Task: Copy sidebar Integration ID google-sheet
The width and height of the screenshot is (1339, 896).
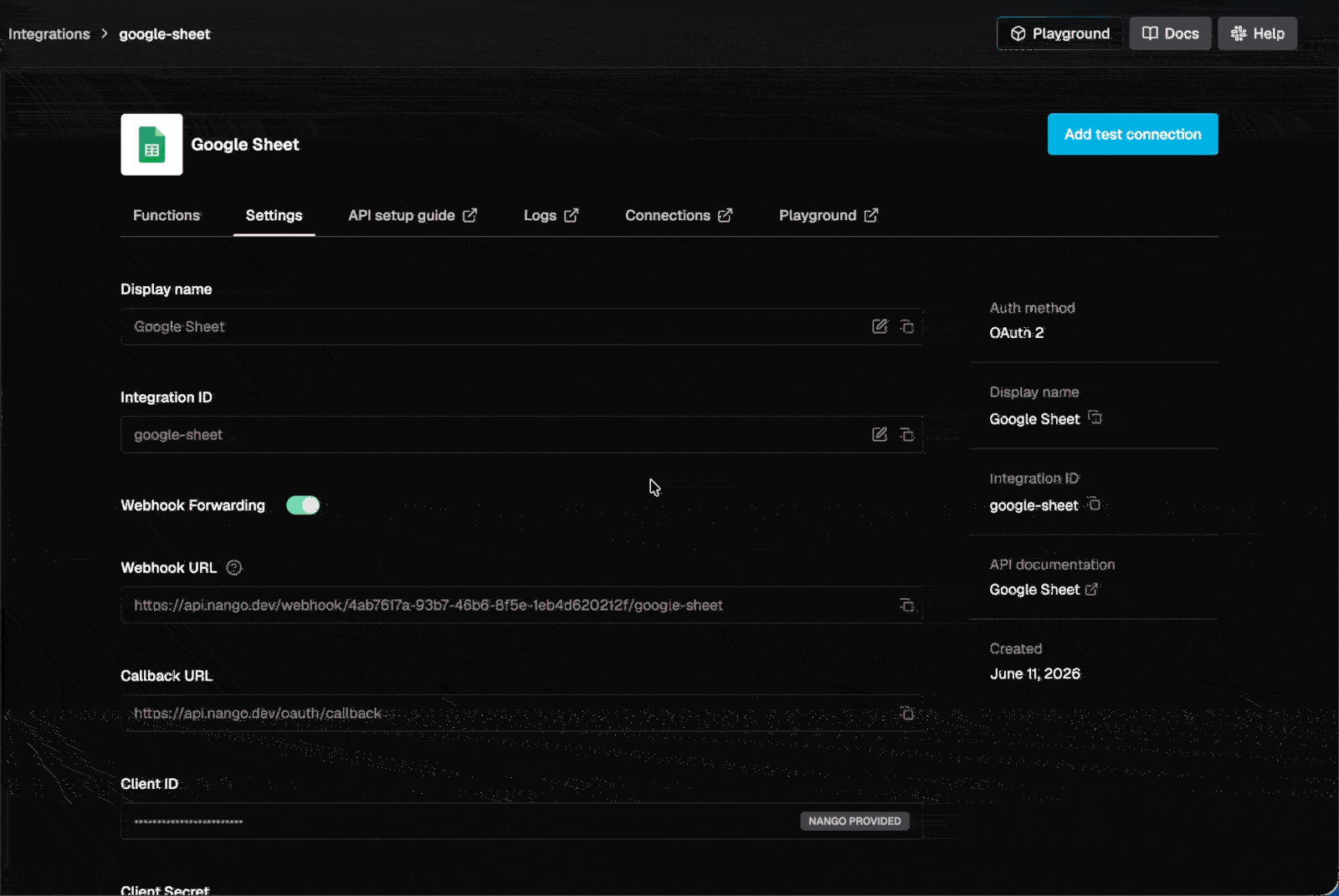Action: coord(1094,504)
